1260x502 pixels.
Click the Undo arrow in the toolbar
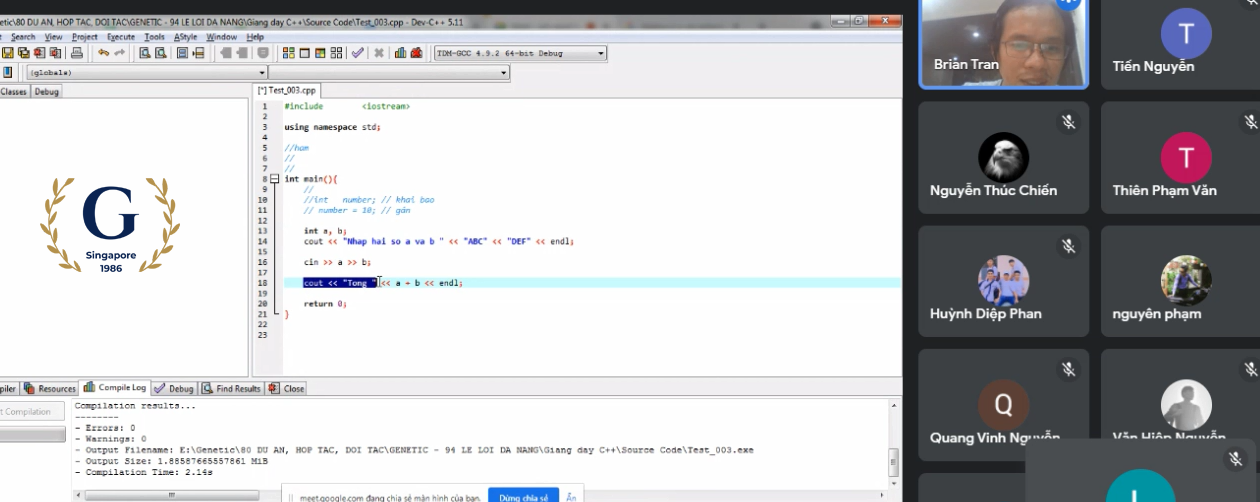point(103,53)
